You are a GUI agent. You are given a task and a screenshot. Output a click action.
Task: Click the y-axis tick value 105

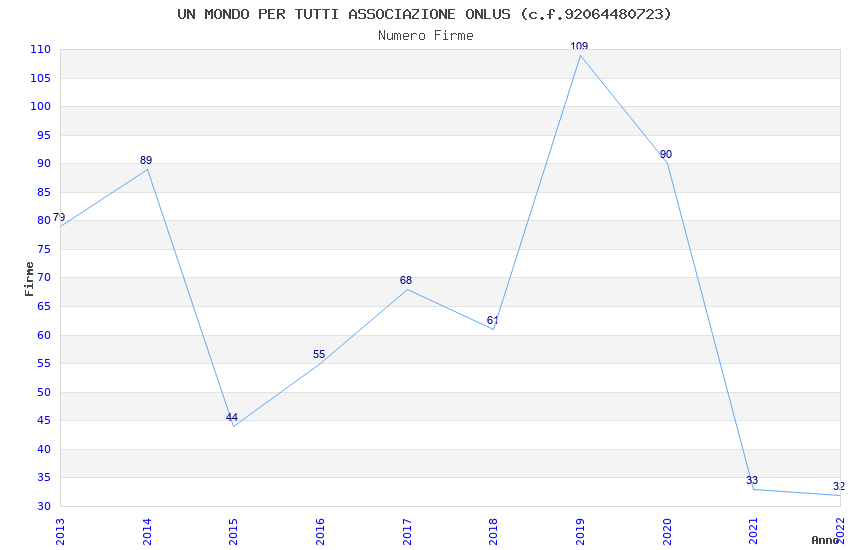(40, 78)
